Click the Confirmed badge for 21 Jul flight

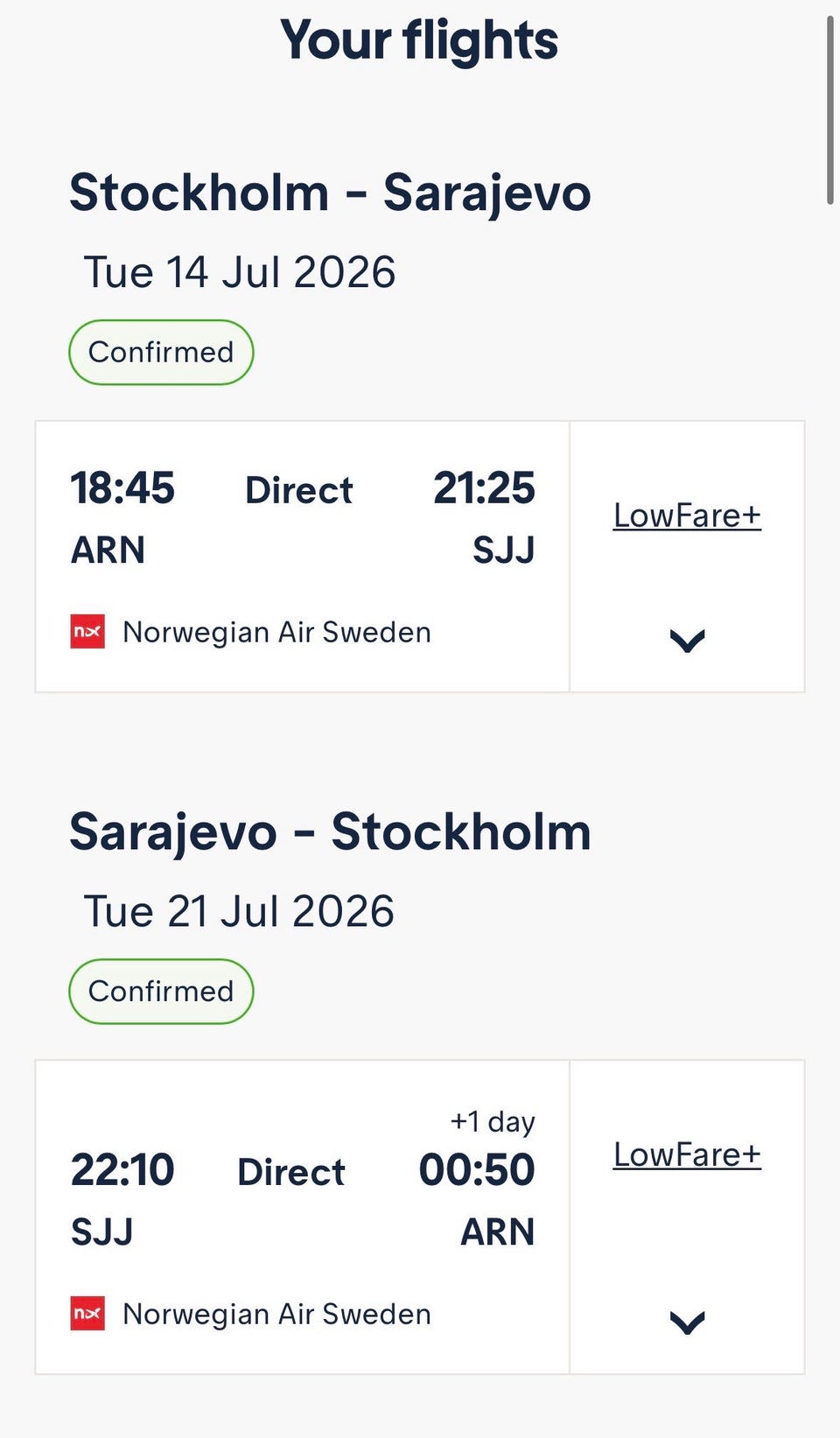[x=161, y=991]
